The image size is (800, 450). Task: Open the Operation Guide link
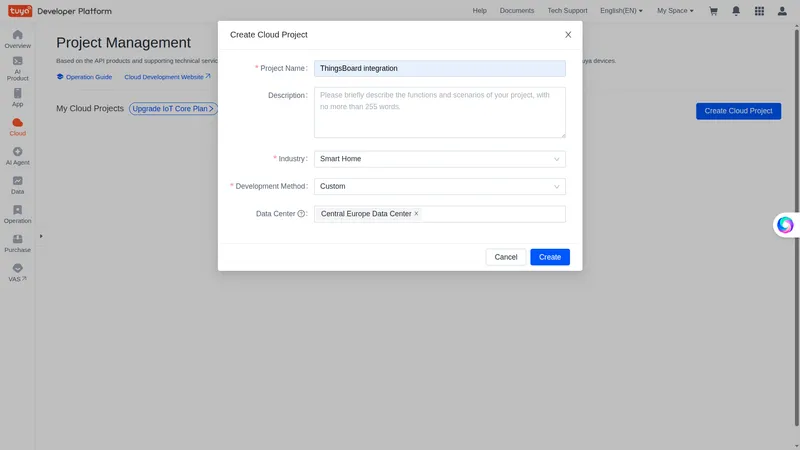84,77
